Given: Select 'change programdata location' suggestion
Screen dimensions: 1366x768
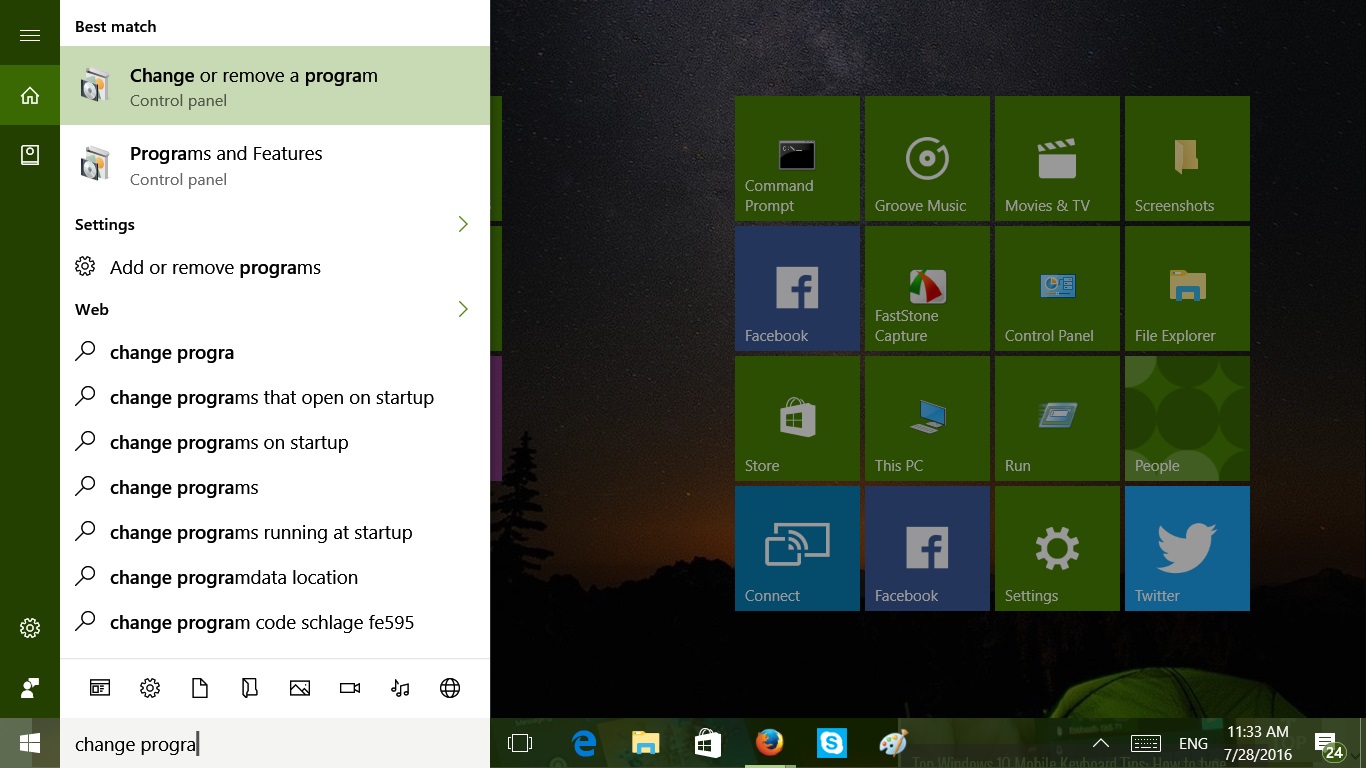Looking at the screenshot, I should (x=275, y=577).
